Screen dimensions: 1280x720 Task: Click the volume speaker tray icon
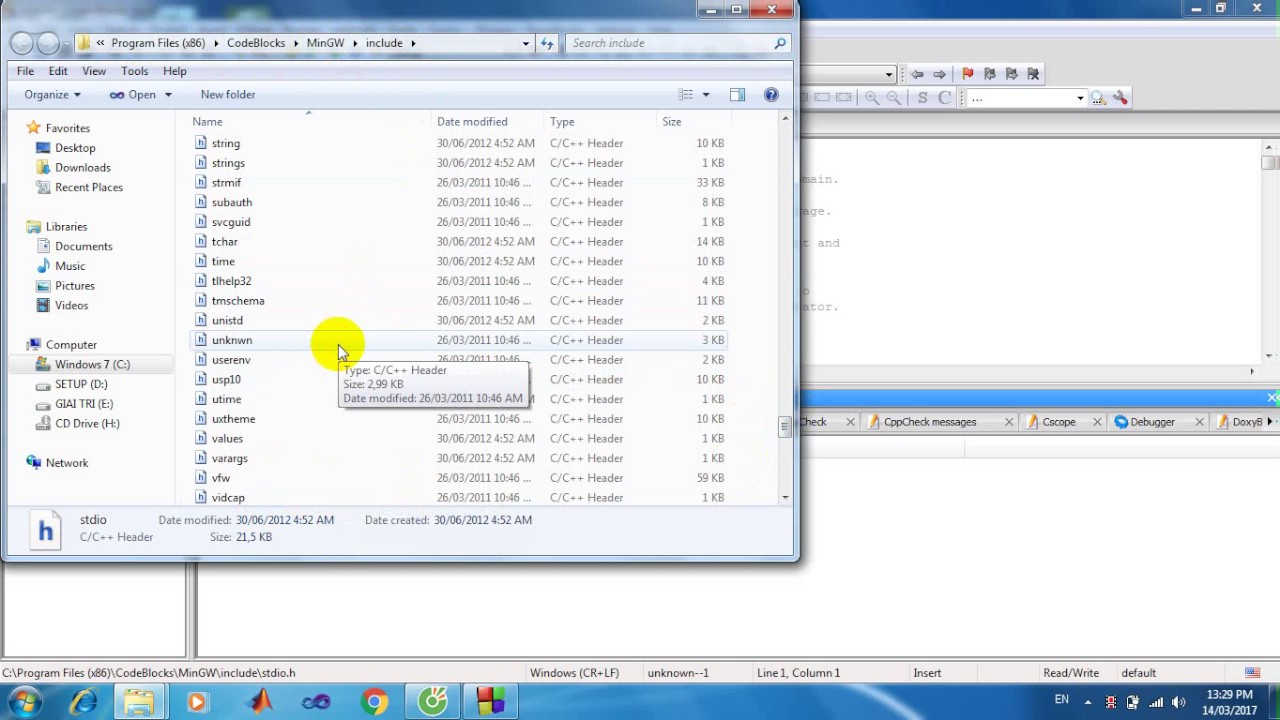(1178, 702)
